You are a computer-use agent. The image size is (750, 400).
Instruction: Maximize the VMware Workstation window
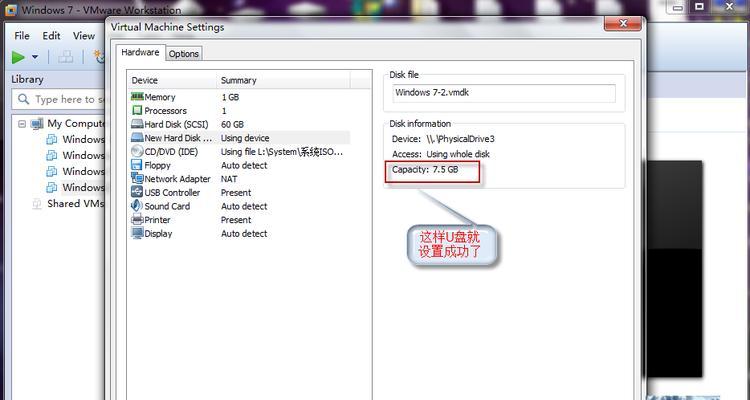699,7
